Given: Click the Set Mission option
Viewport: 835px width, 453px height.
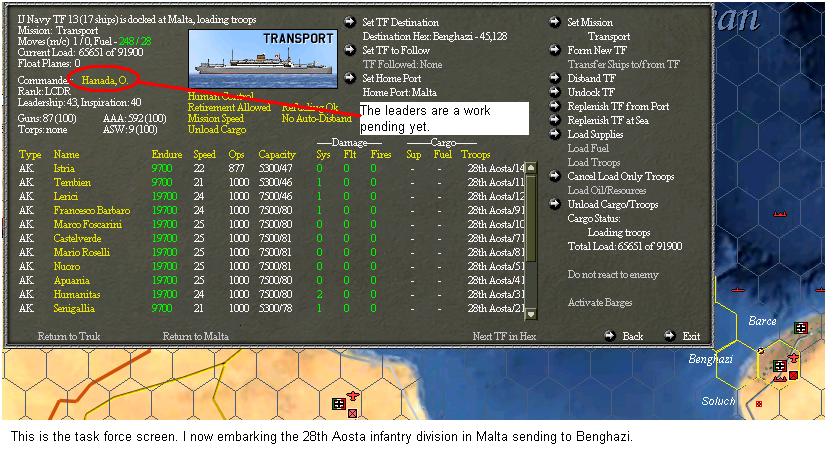Looking at the screenshot, I should point(590,22).
